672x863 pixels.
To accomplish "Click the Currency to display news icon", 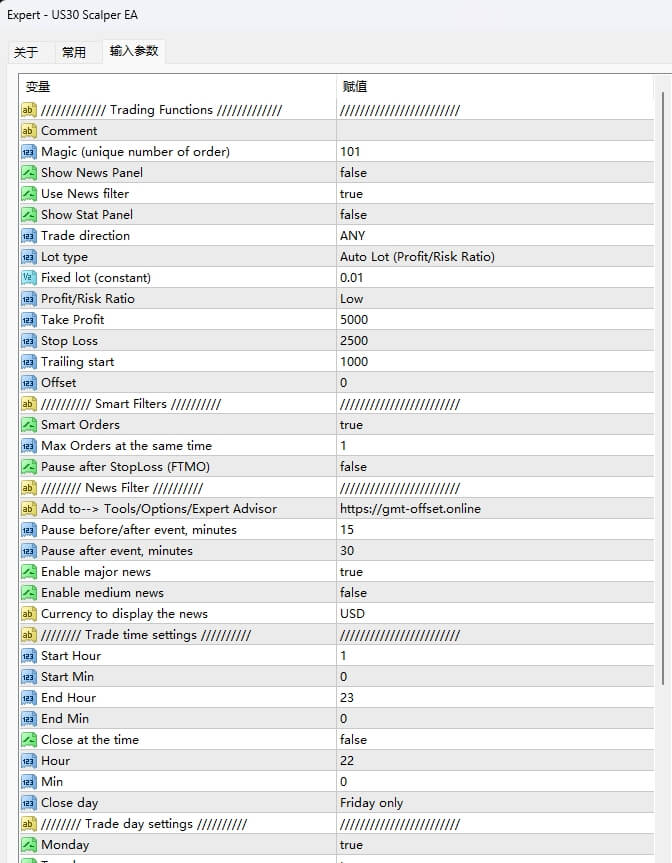I will pyautogui.click(x=28, y=614).
